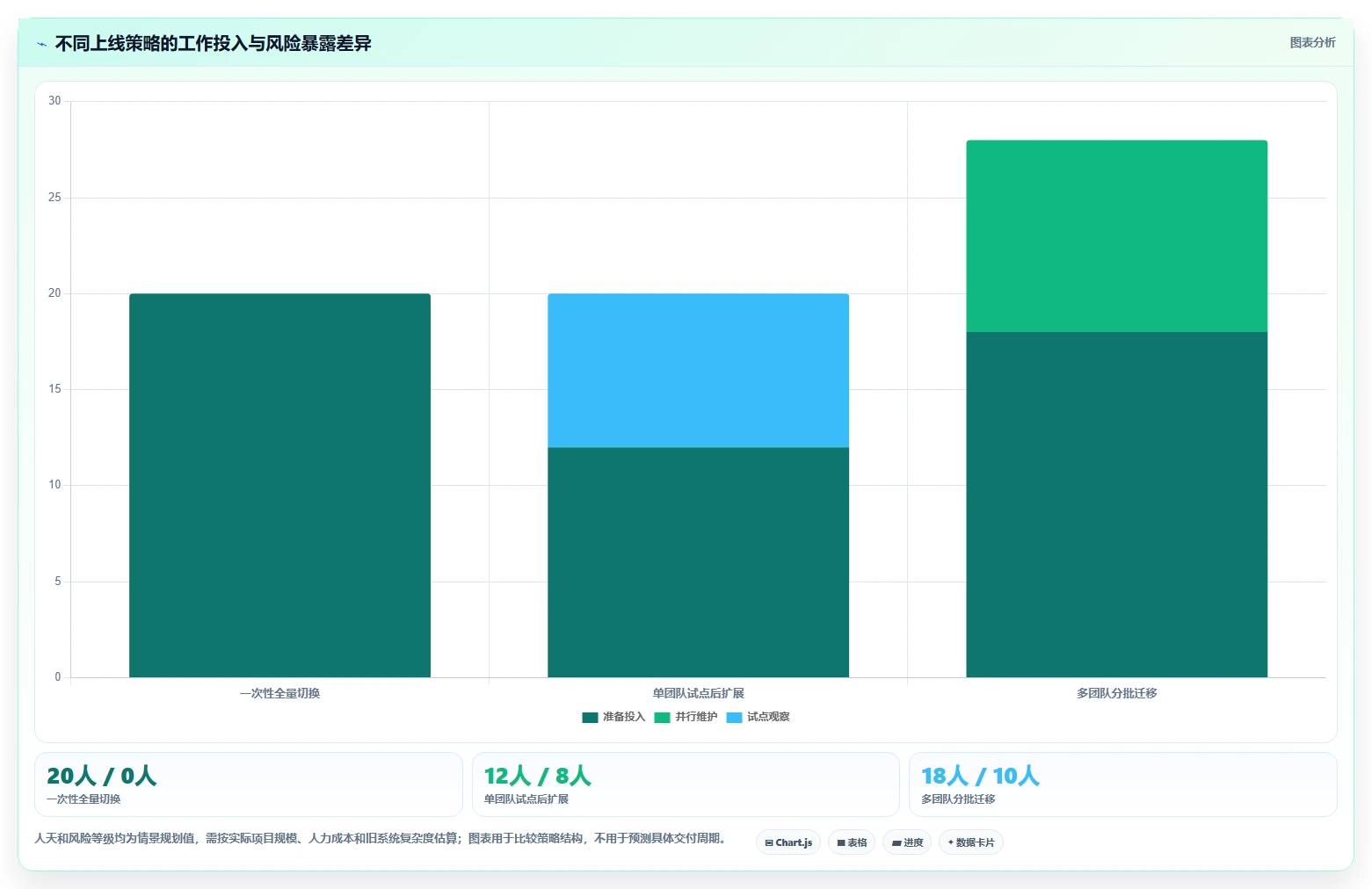Select the blue 试点观察 segment of 单团队试点后扩展

[698, 371]
